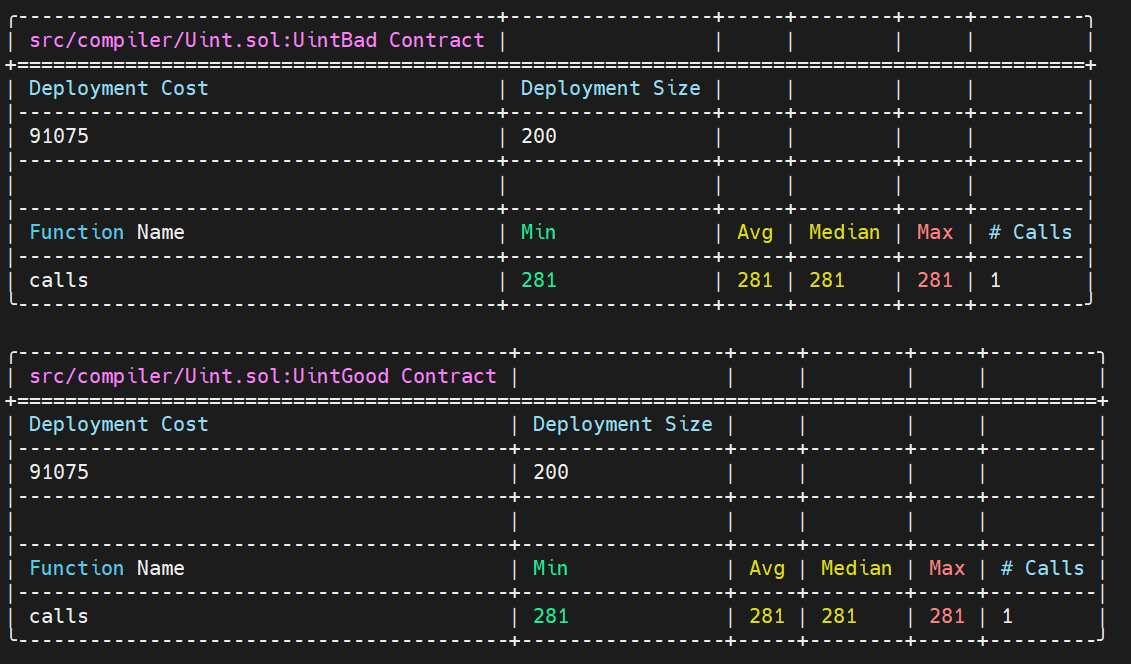Click the UintGood Contract title text

[x=263, y=376]
